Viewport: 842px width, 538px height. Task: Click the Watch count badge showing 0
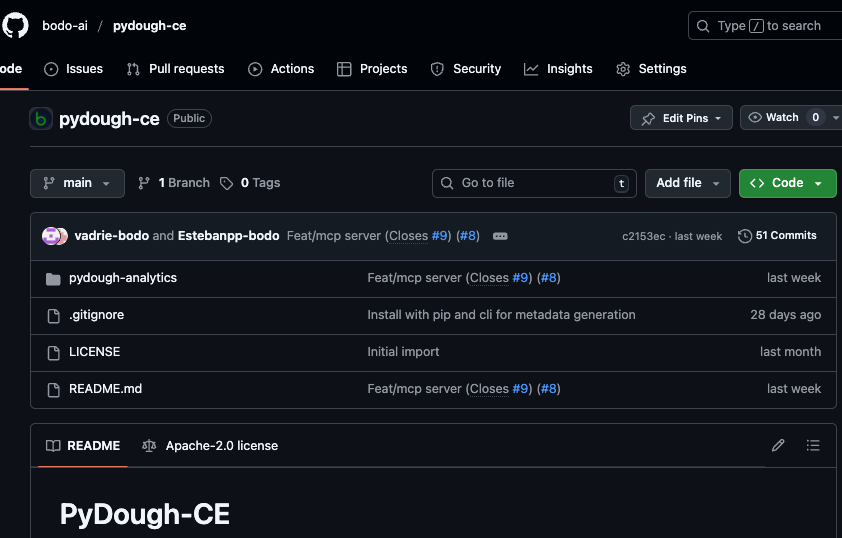point(815,118)
